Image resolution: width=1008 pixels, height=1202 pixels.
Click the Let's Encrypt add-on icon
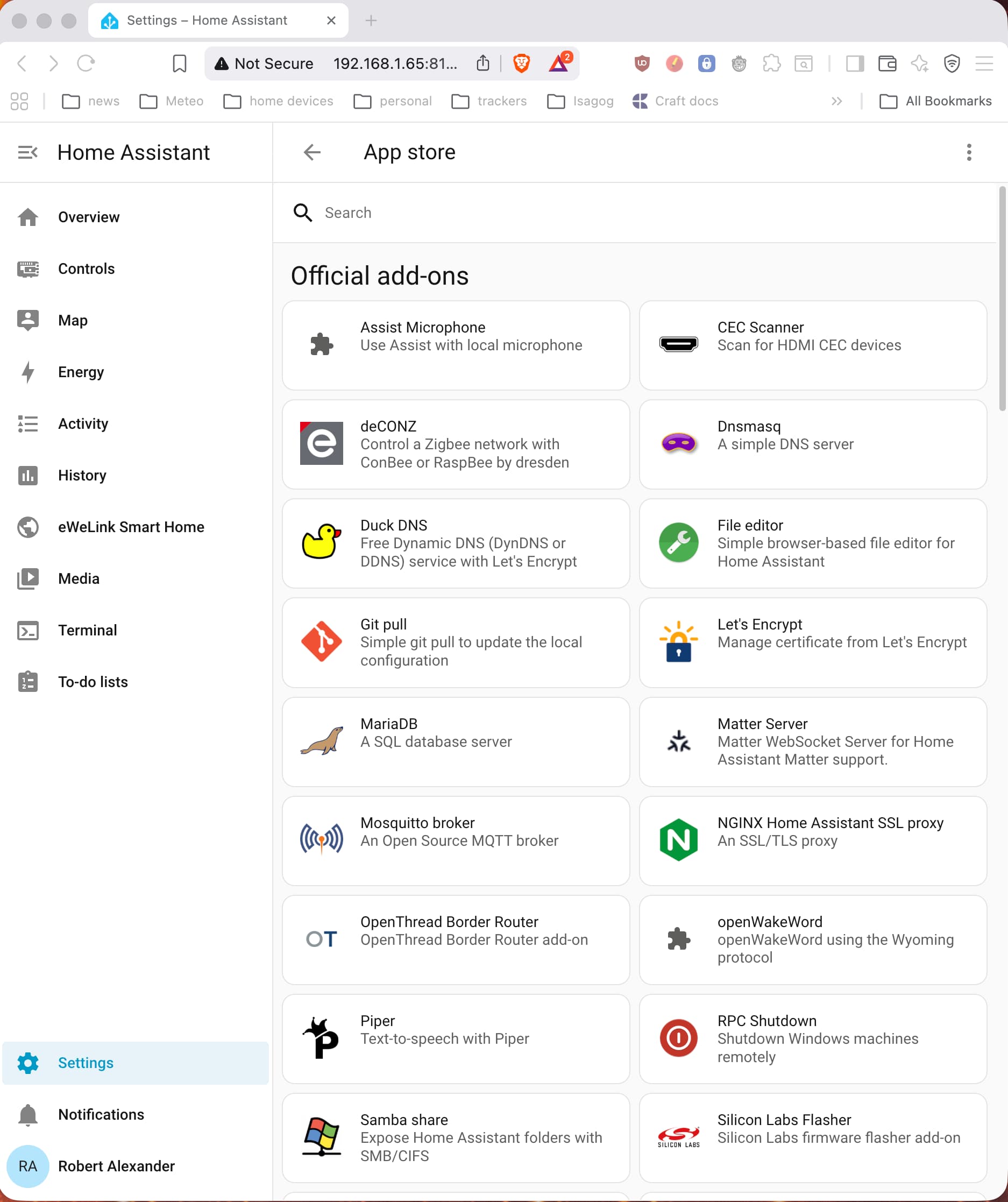(x=678, y=641)
